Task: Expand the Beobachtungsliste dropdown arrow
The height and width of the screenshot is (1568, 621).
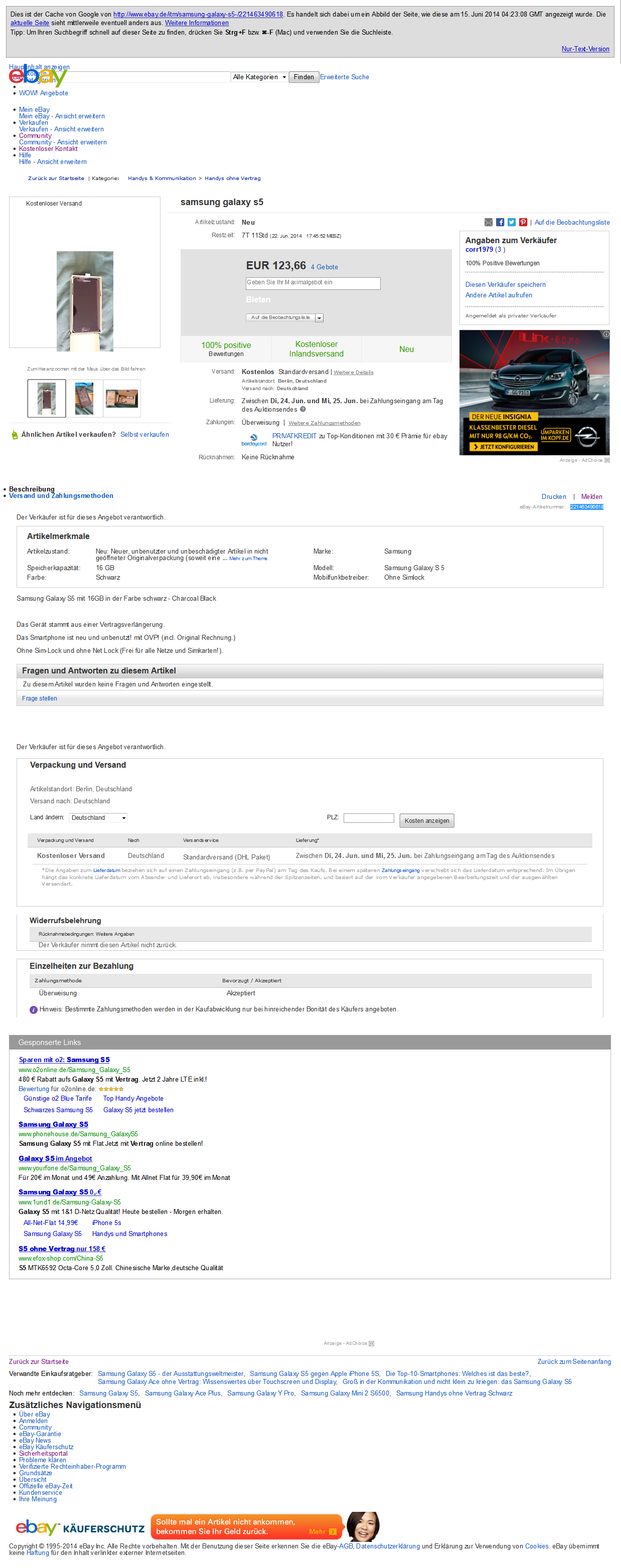Action: pyautogui.click(x=320, y=318)
